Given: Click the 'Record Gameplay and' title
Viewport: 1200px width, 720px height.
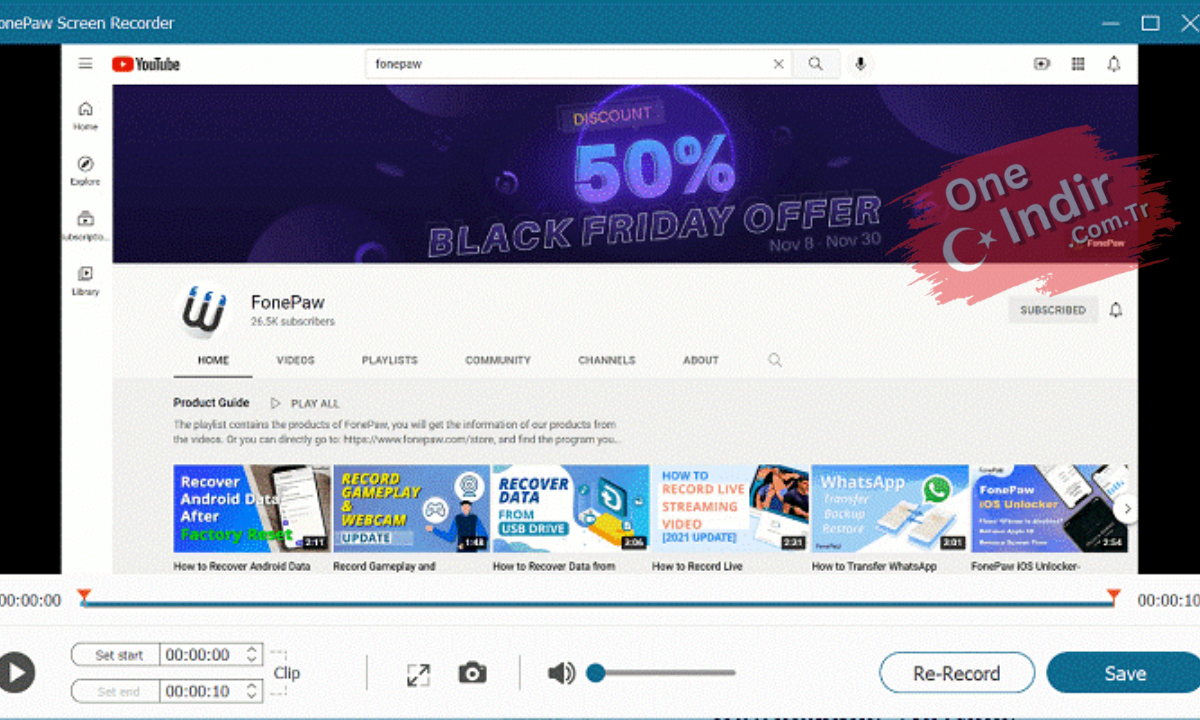Looking at the screenshot, I should [x=384, y=566].
